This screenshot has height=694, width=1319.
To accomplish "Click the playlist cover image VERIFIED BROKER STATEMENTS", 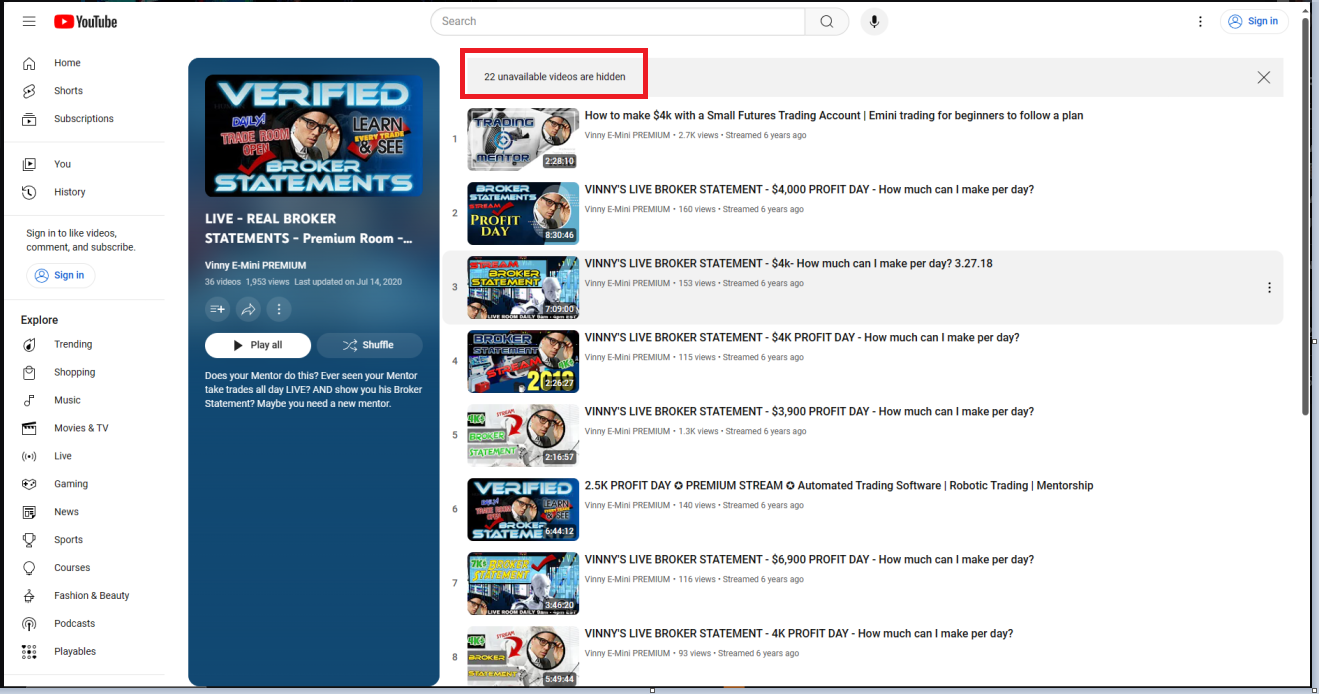I will [314, 135].
